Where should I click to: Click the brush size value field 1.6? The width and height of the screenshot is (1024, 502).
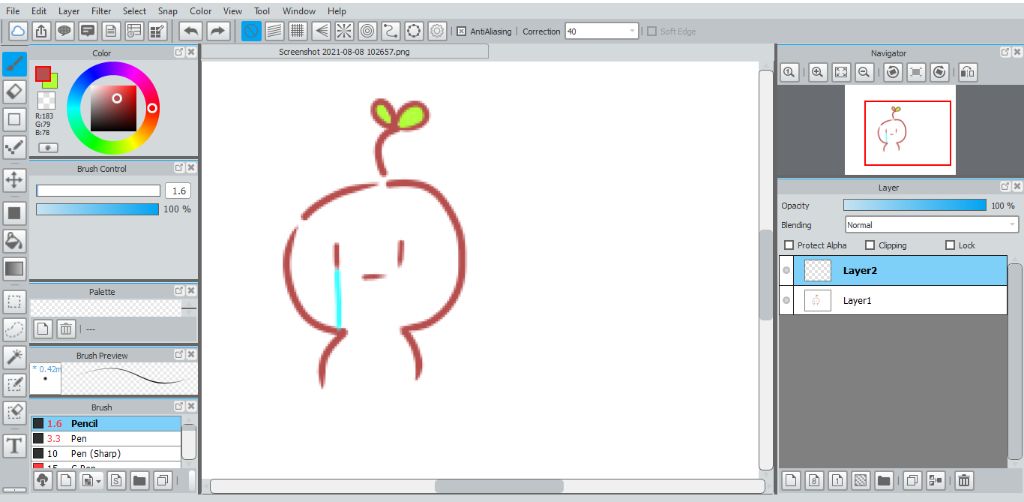coord(178,191)
